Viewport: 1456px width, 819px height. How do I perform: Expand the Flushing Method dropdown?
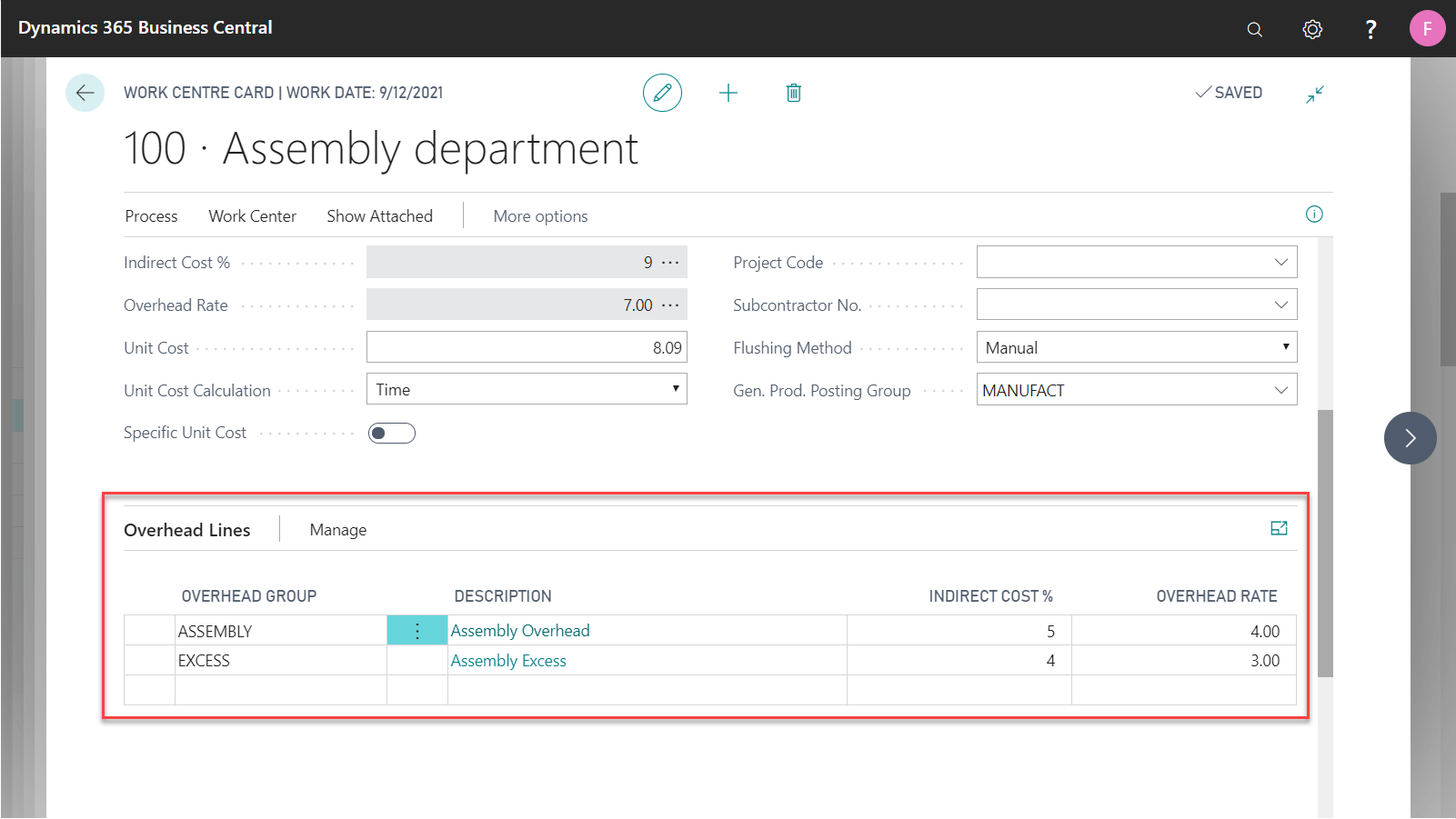click(x=1286, y=347)
